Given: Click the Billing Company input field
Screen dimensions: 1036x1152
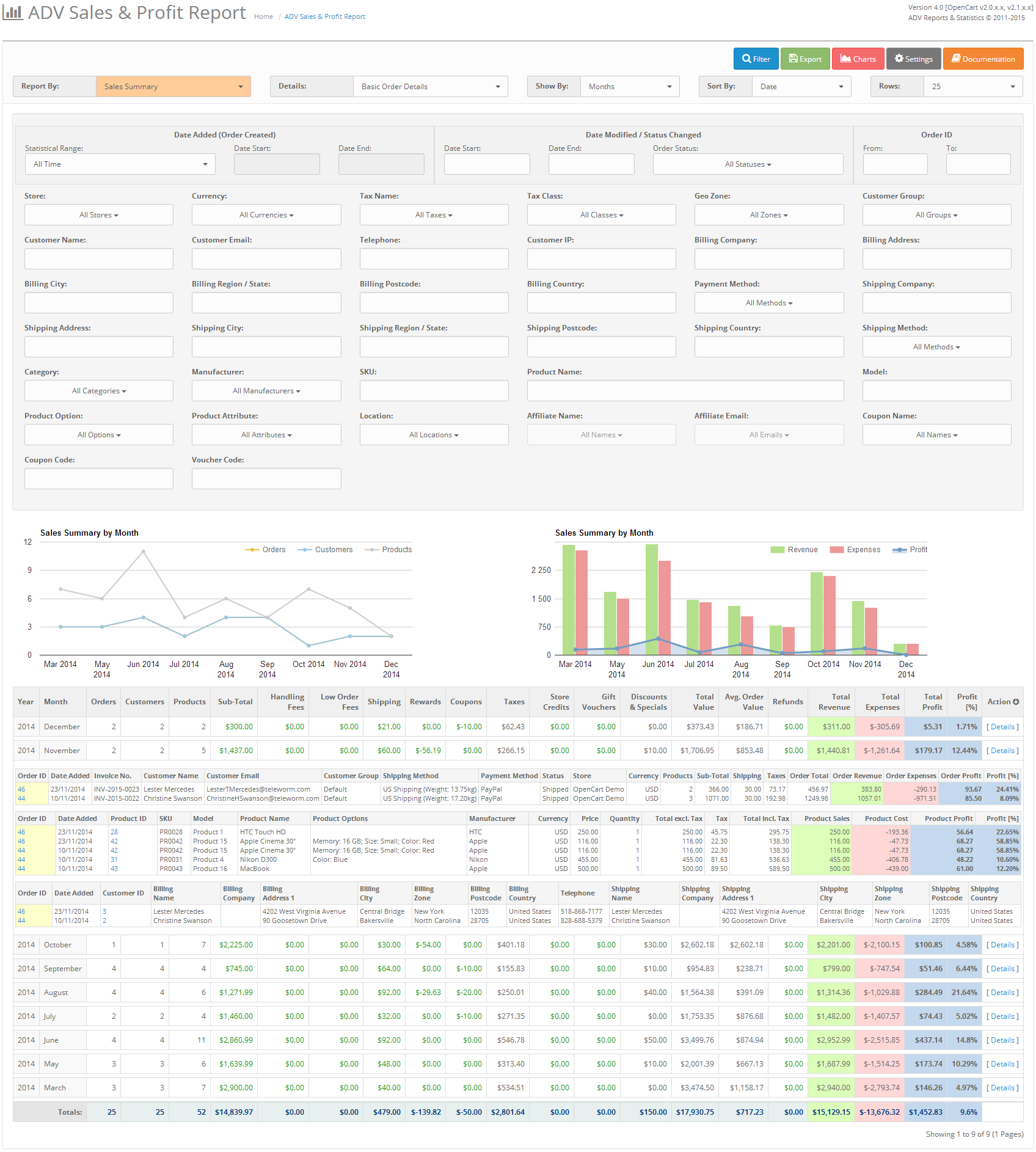Looking at the screenshot, I should (x=769, y=258).
